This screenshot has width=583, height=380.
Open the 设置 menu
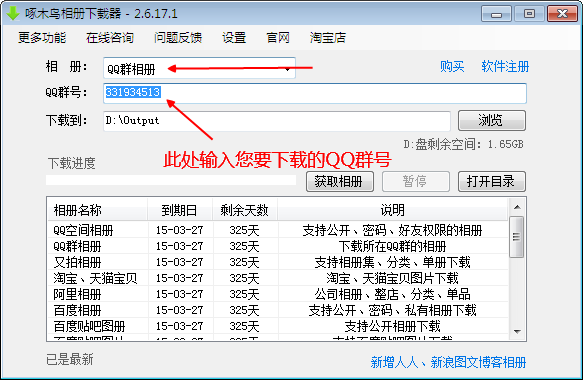pos(234,38)
